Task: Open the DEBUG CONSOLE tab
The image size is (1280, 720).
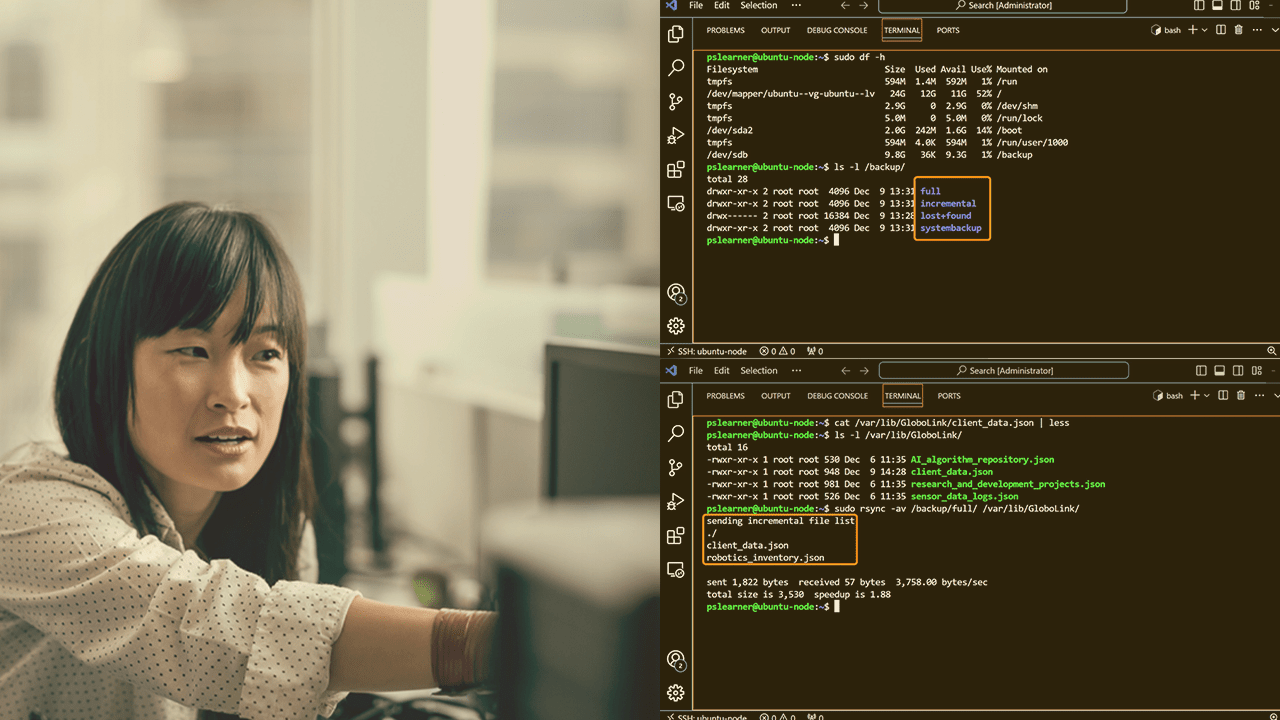Action: point(836,30)
